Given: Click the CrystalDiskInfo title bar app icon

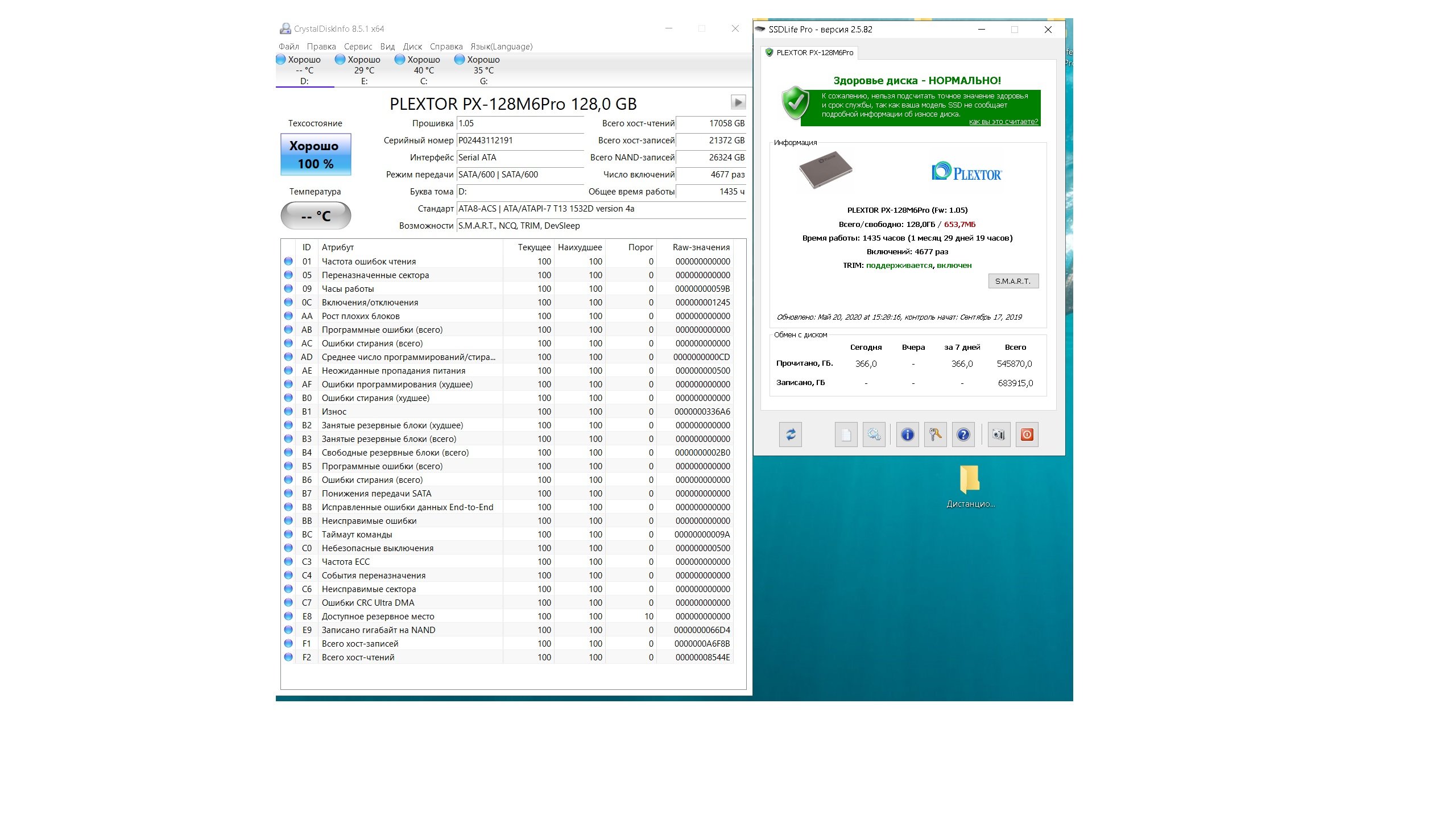Looking at the screenshot, I should tap(285, 28).
